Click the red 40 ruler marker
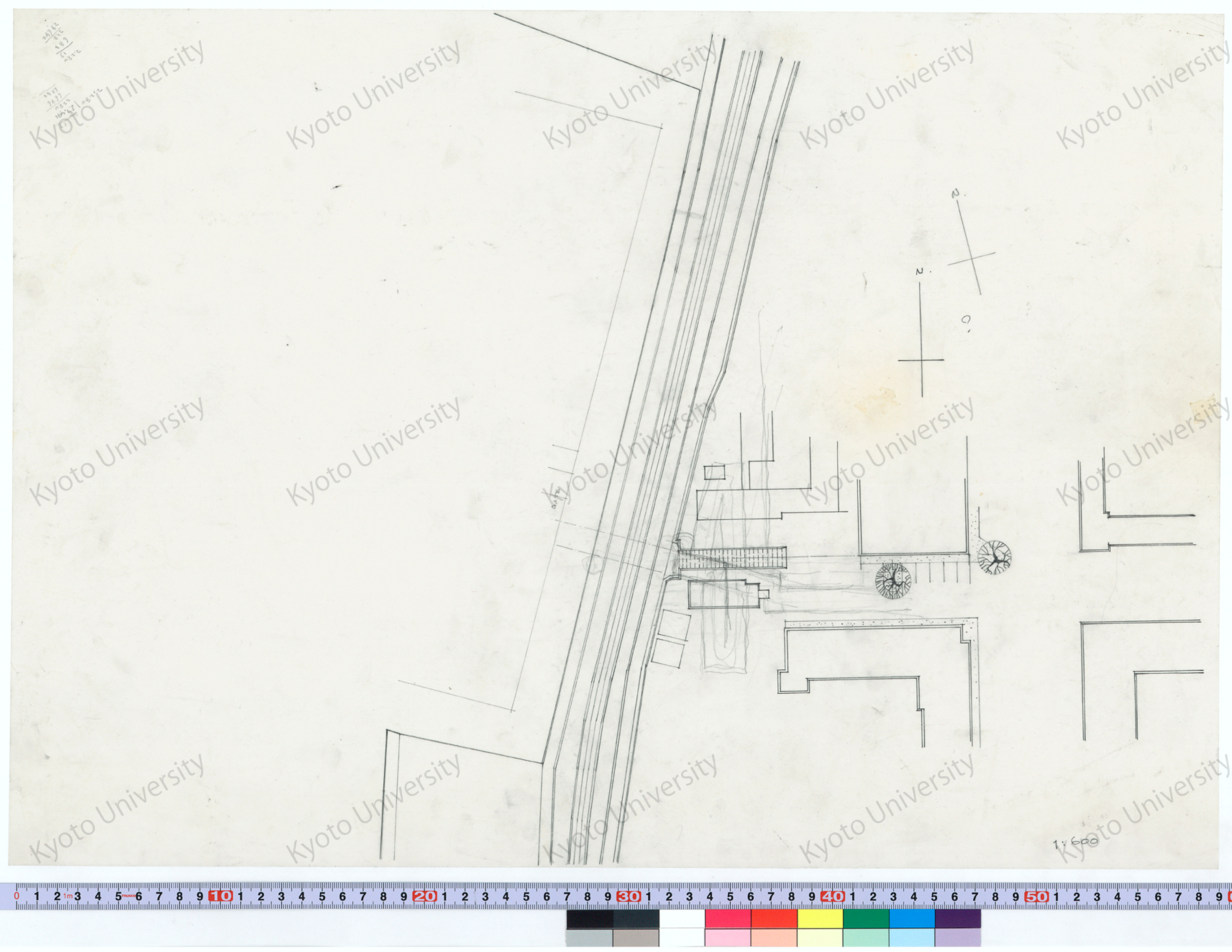The width and height of the screenshot is (1232, 952). tap(832, 896)
